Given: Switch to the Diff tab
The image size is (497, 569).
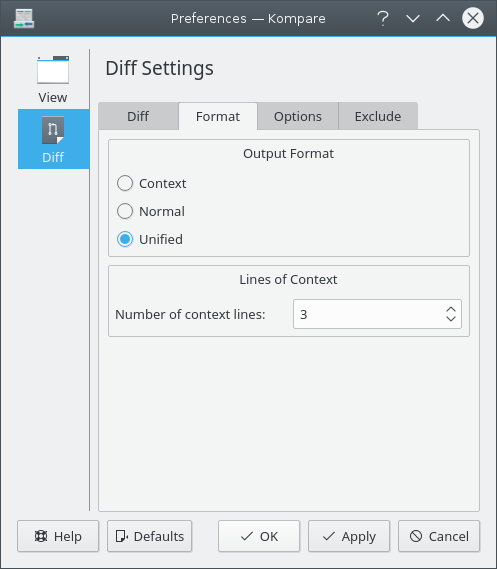Looking at the screenshot, I should coord(138,116).
